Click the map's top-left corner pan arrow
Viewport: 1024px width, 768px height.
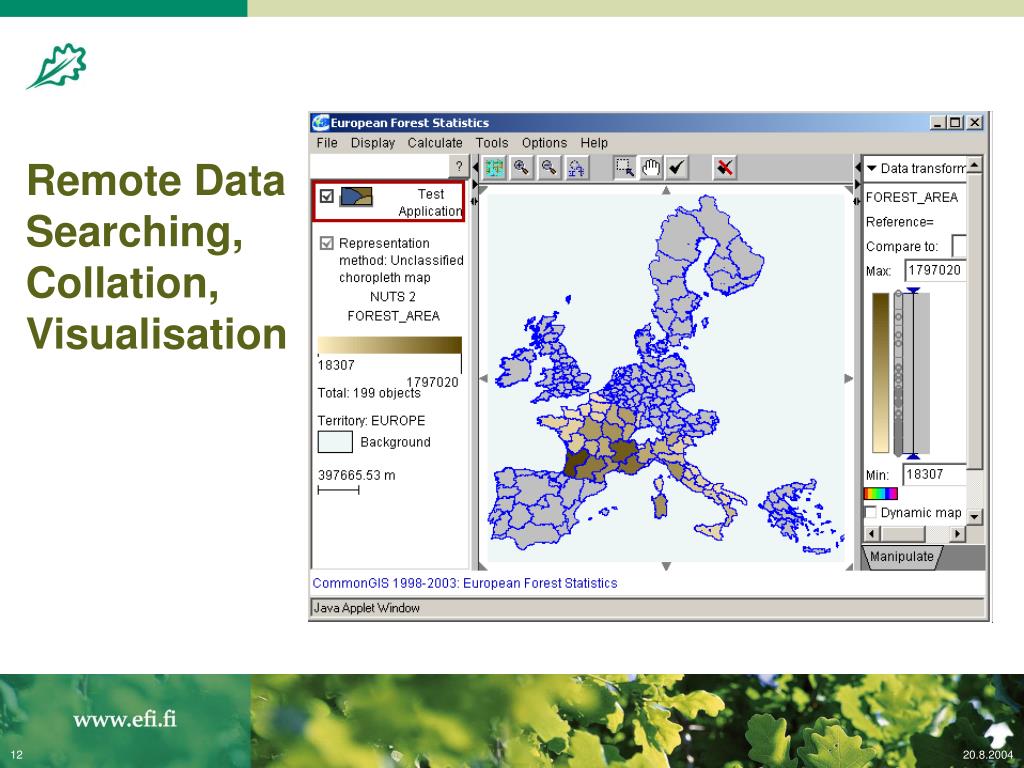tap(483, 191)
